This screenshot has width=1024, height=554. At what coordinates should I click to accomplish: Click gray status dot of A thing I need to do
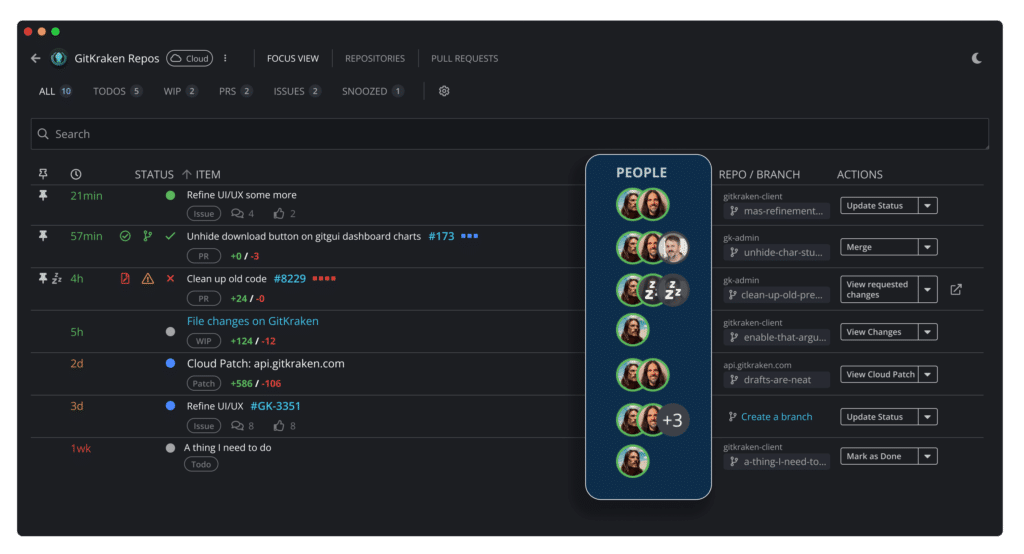click(170, 448)
